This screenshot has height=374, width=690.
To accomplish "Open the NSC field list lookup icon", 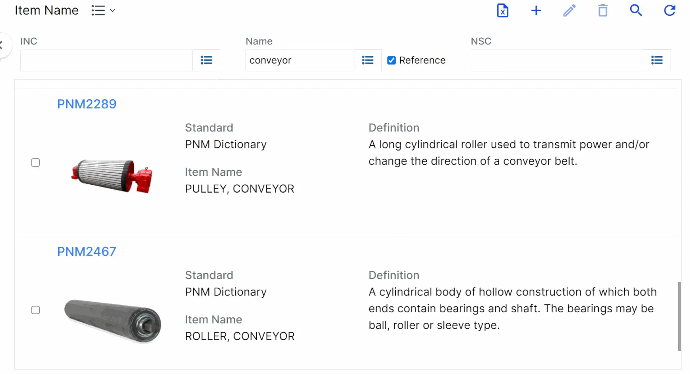I will [x=657, y=60].
